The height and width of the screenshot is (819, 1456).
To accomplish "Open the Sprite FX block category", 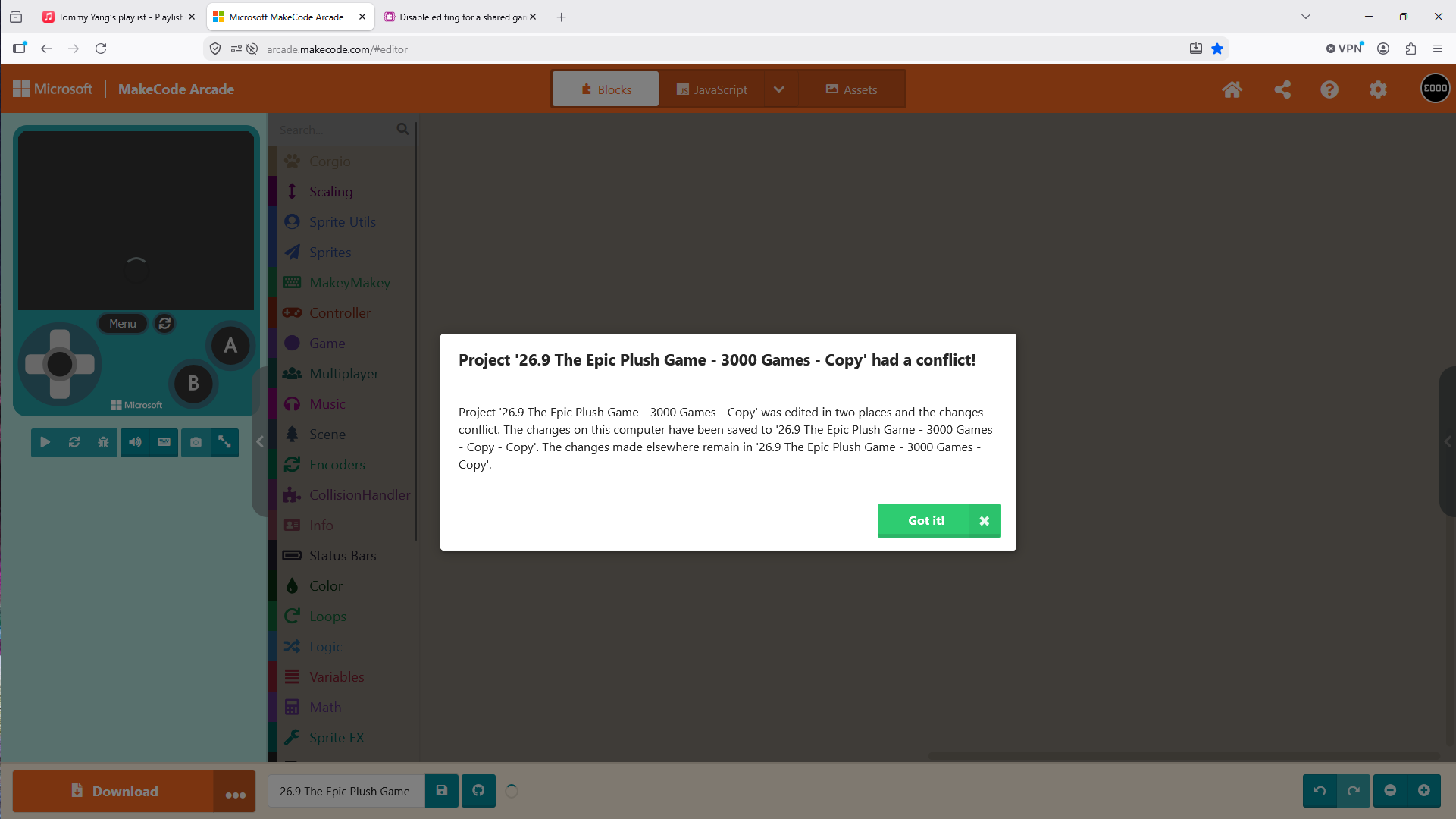I will (x=342, y=738).
